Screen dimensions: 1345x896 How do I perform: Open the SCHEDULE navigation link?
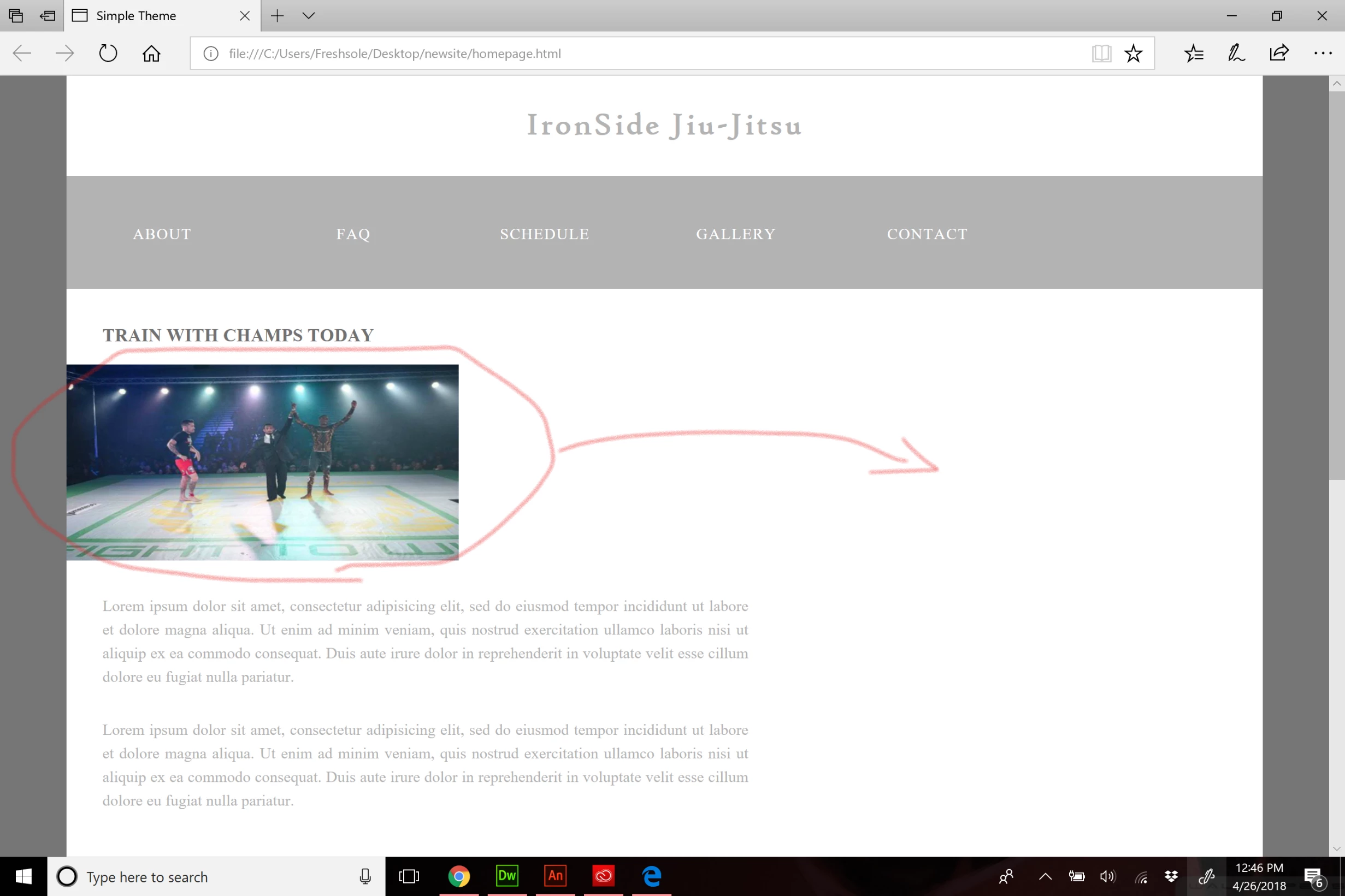544,234
